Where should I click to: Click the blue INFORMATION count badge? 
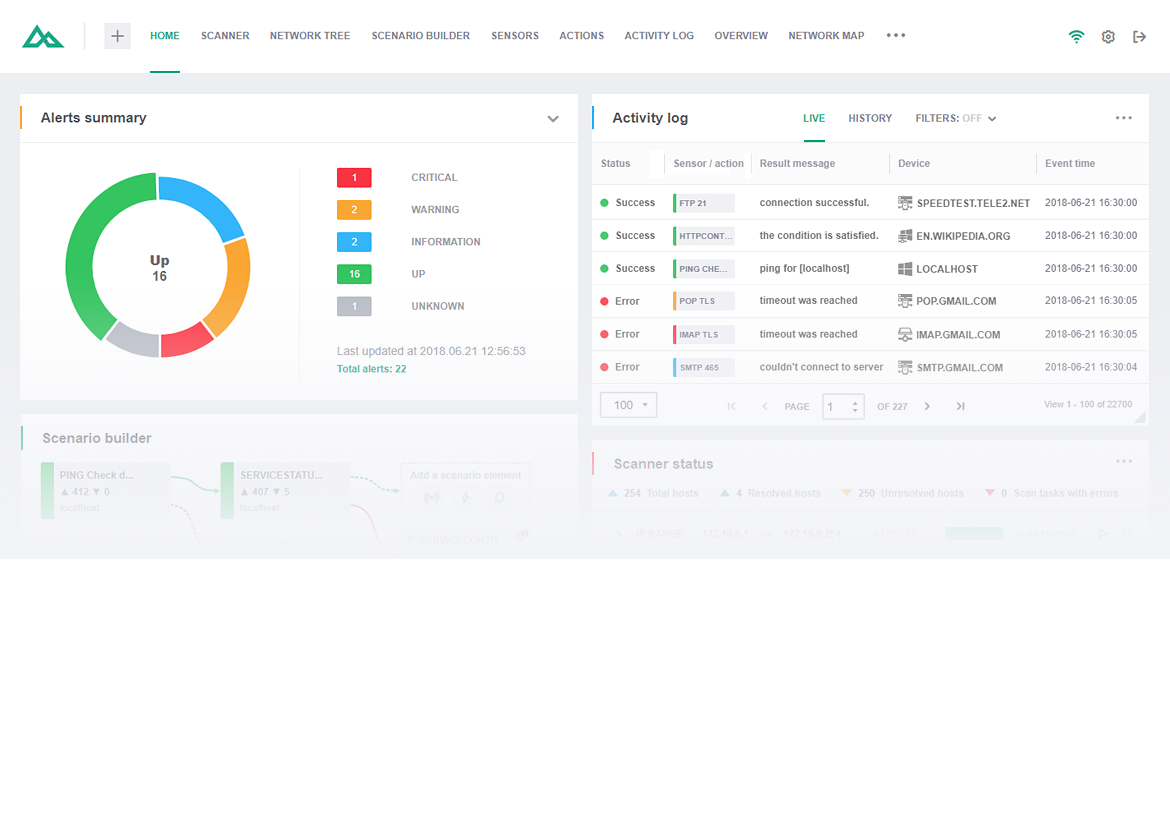[354, 242]
